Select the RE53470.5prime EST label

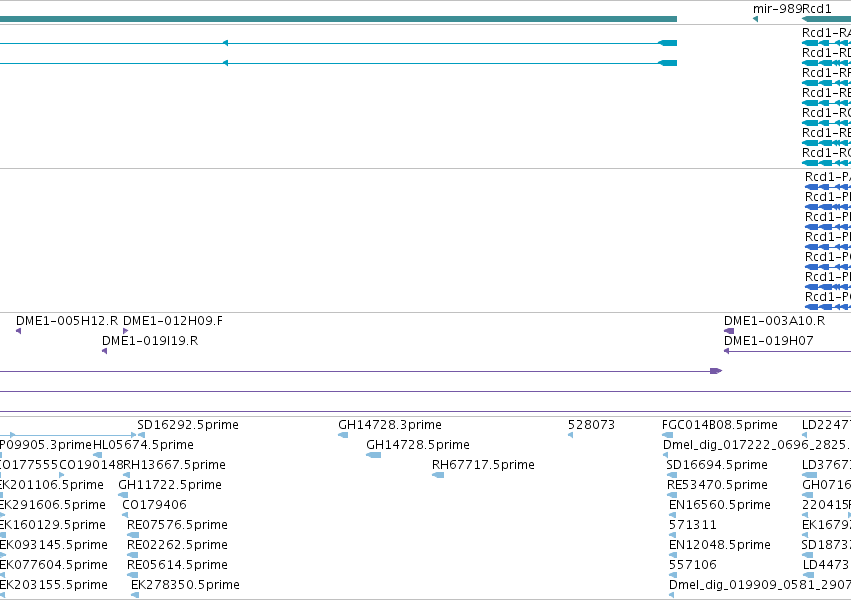click(x=717, y=485)
